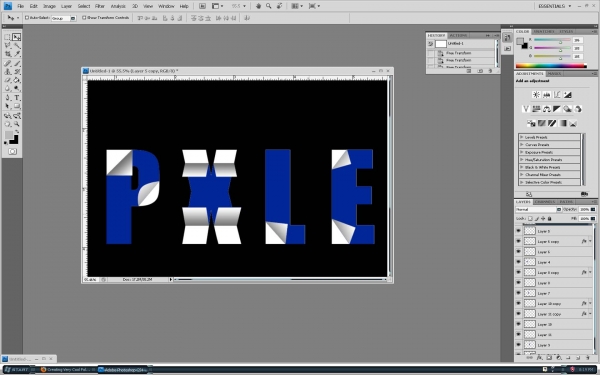Select the Rectangular Marquee tool
Image resolution: width=600 pixels, height=375 pixels.
tap(7, 37)
